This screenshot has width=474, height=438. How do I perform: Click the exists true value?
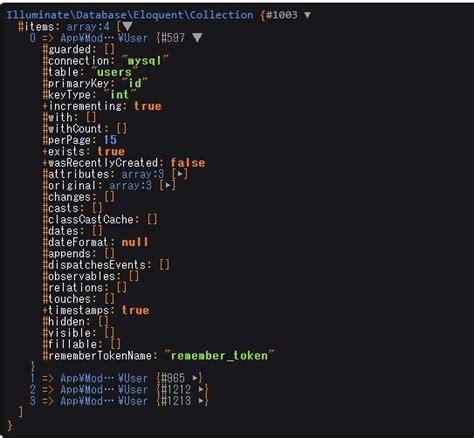(x=111, y=151)
